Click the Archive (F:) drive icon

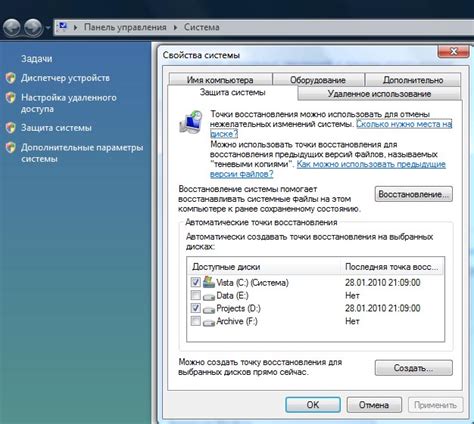click(209, 322)
